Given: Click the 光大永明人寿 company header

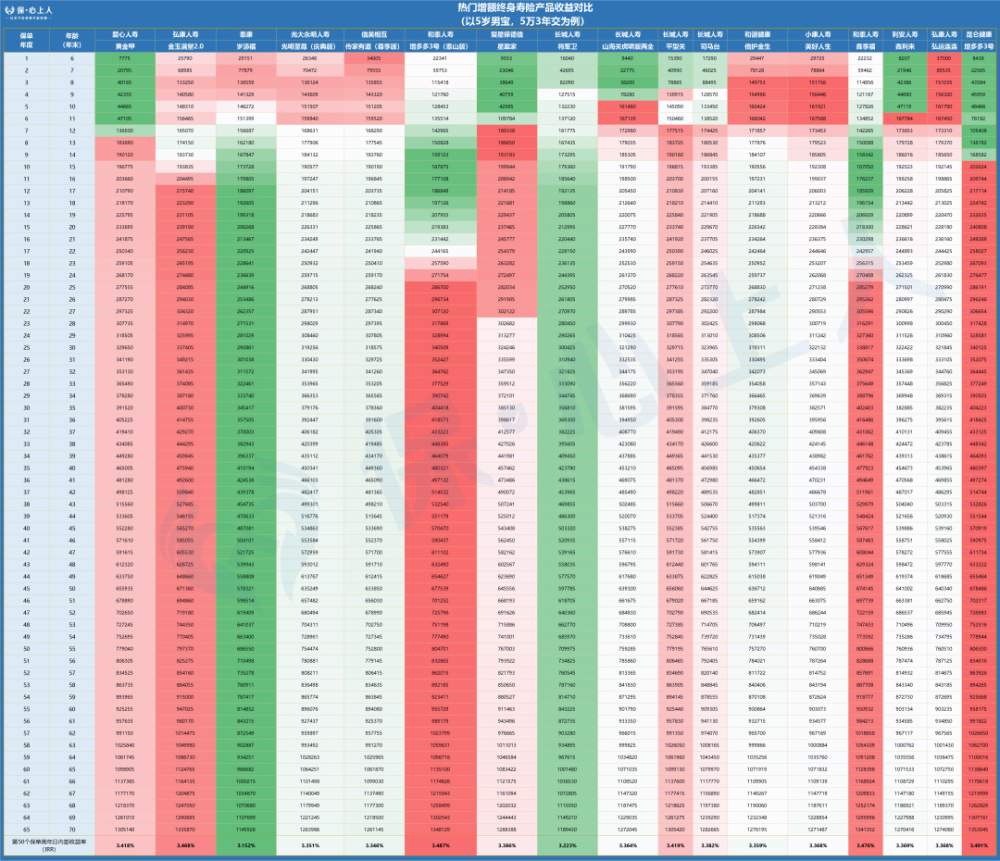Looking at the screenshot, I should (310, 34).
